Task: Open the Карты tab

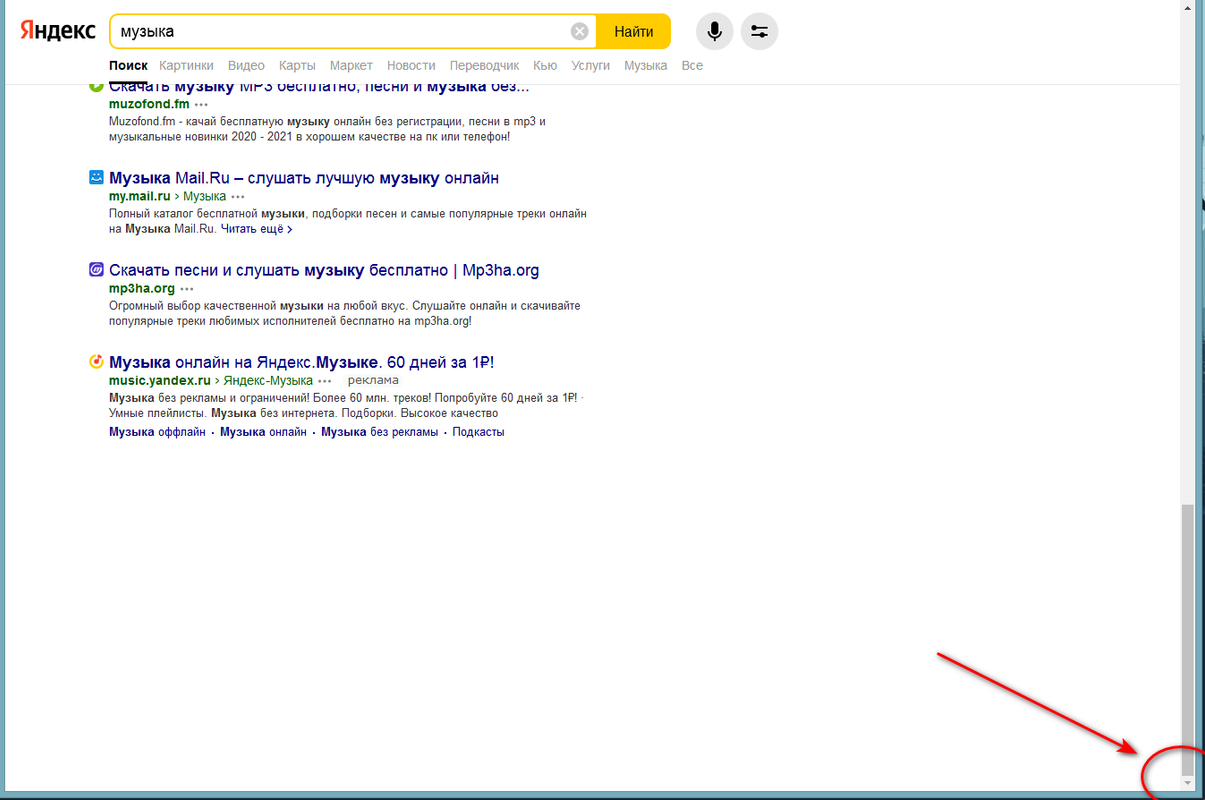Action: click(x=297, y=66)
